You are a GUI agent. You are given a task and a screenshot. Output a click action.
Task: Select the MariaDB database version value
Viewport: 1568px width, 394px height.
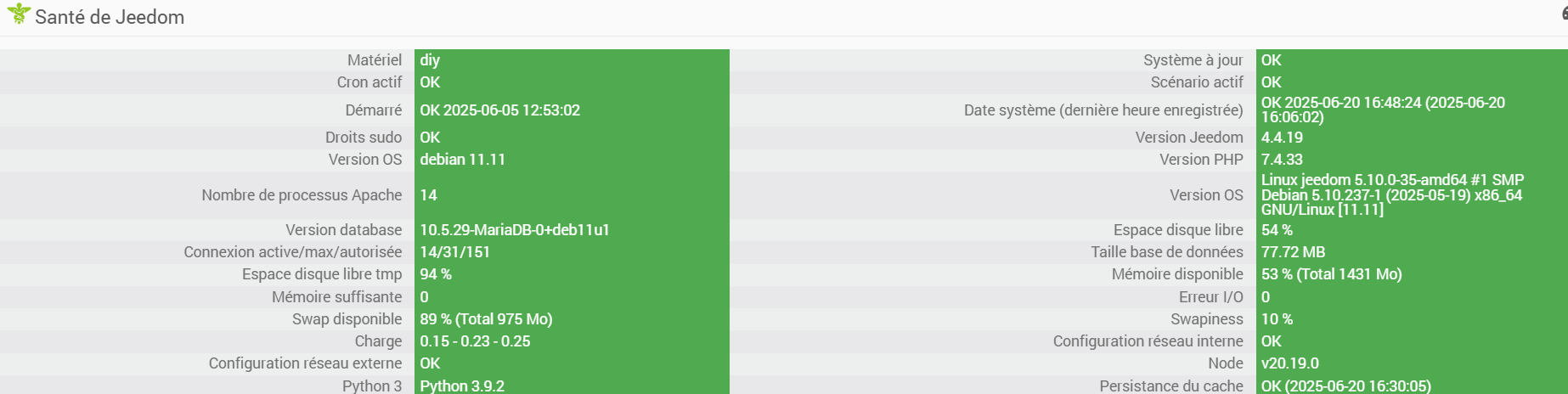tap(514, 230)
